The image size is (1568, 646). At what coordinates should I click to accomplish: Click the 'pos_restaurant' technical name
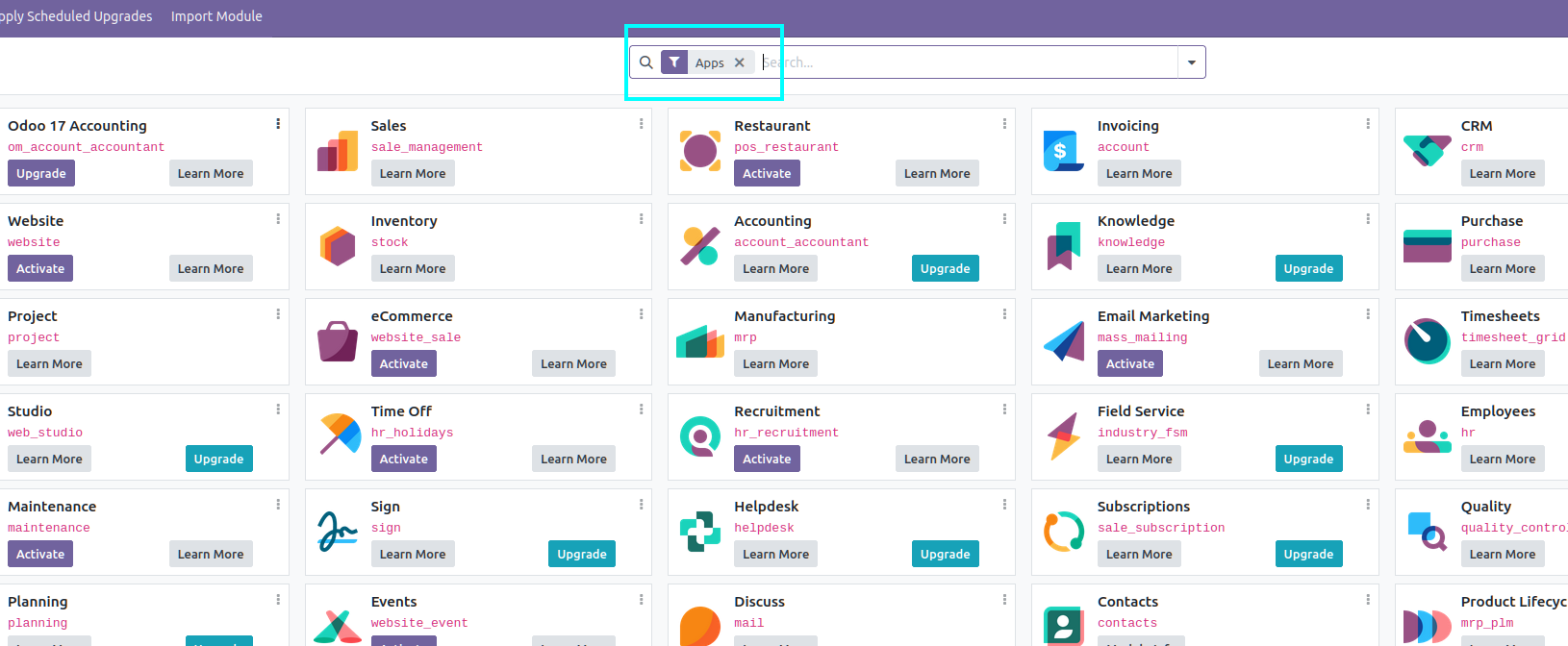787,147
